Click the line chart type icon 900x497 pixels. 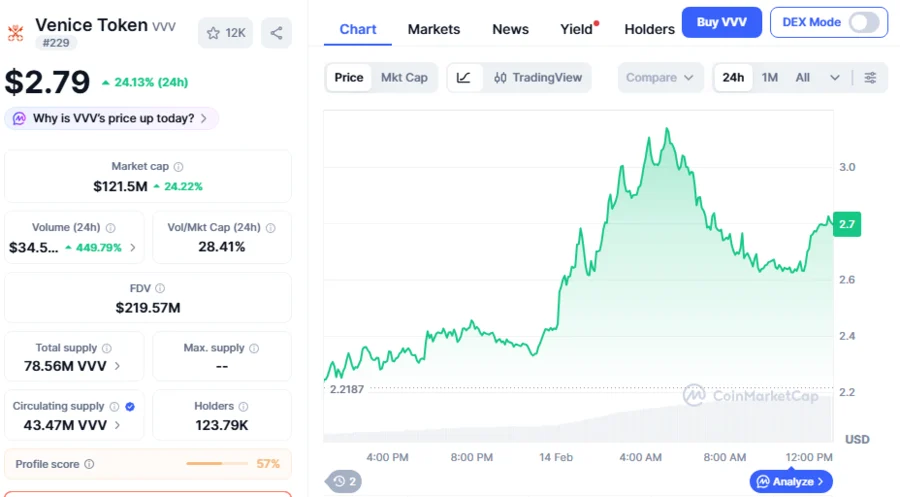(464, 78)
